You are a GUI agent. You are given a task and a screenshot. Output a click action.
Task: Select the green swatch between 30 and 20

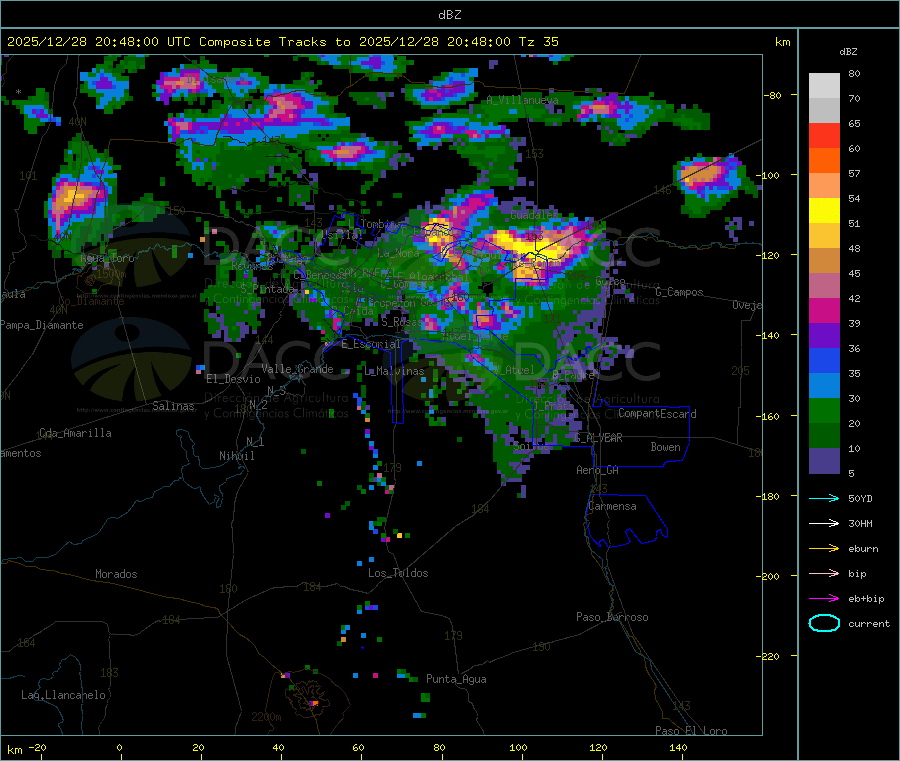pyautogui.click(x=824, y=411)
